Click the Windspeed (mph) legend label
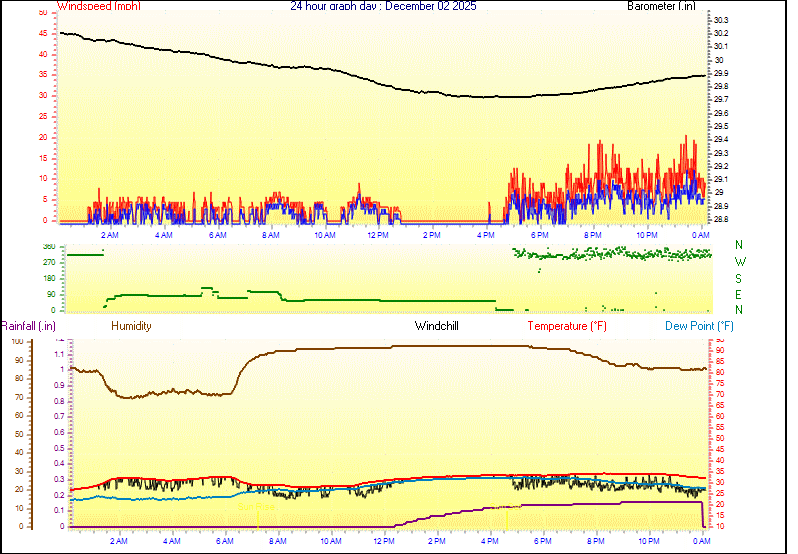The height and width of the screenshot is (554, 798). [99, 6]
